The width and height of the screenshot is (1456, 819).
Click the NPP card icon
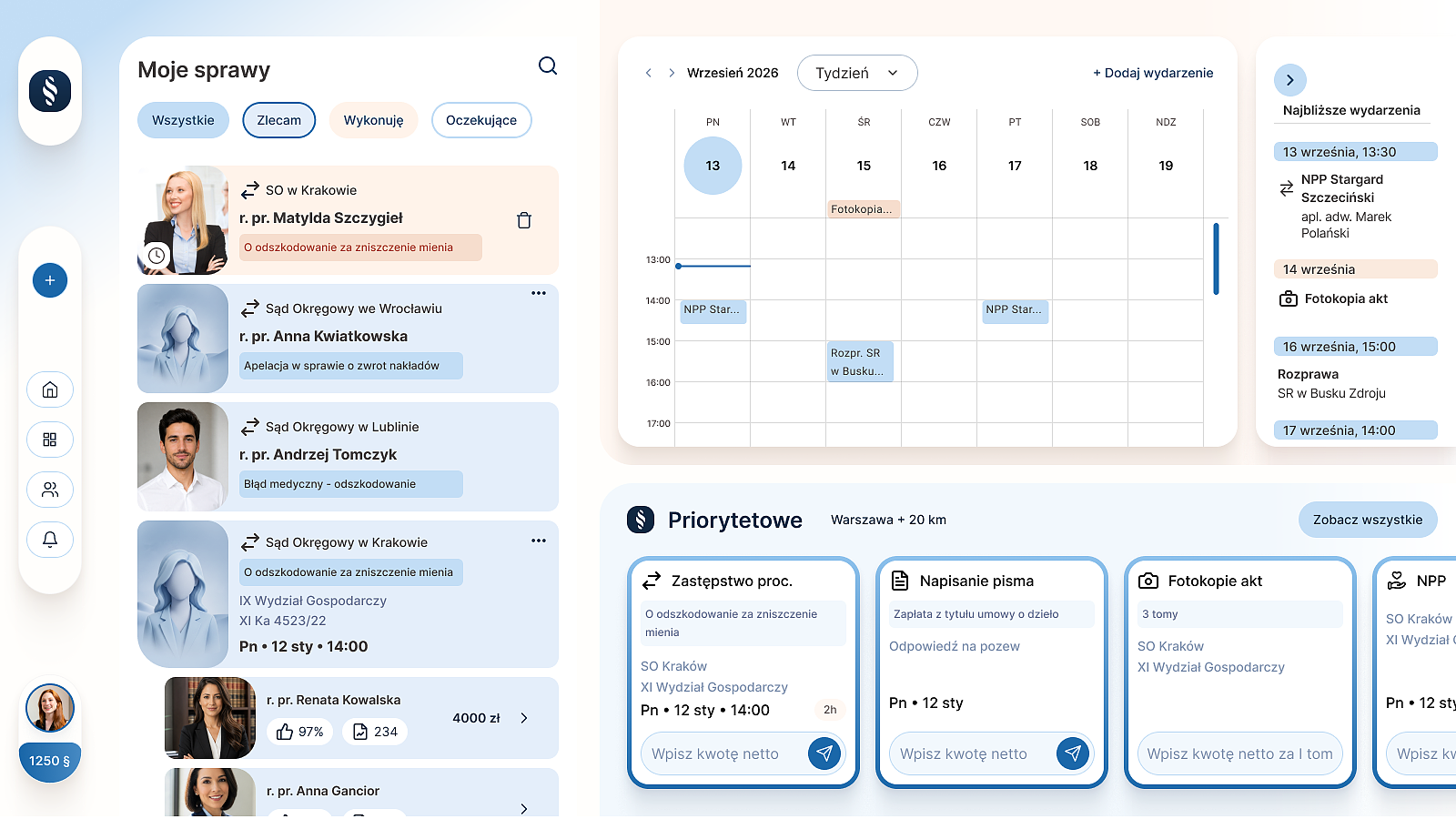pyautogui.click(x=1396, y=581)
